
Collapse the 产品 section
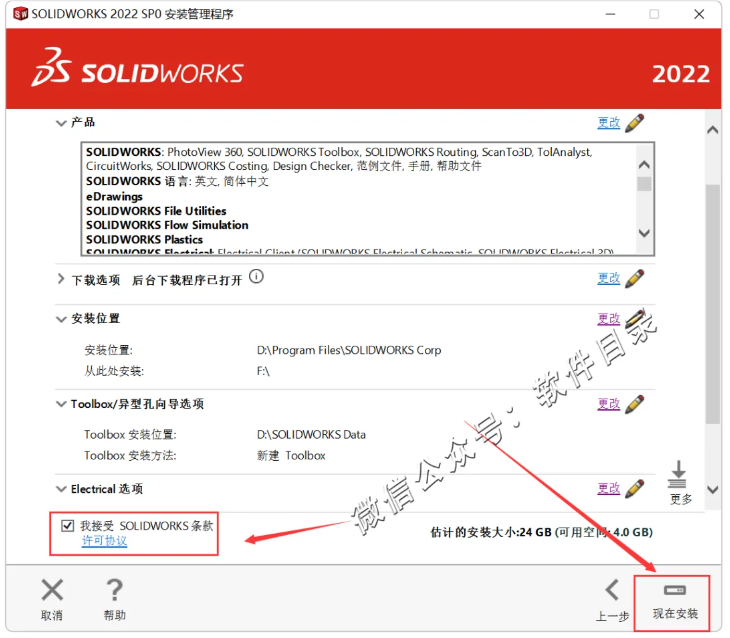click(61, 123)
